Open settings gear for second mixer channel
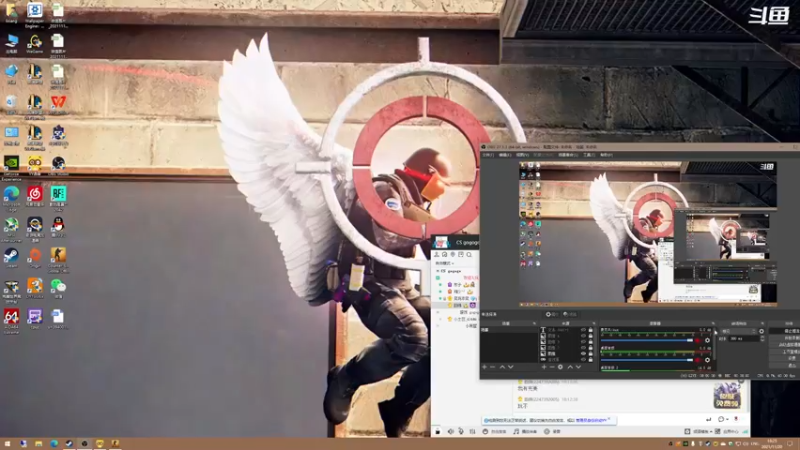Screen dimensions: 800x450 click(x=707, y=360)
